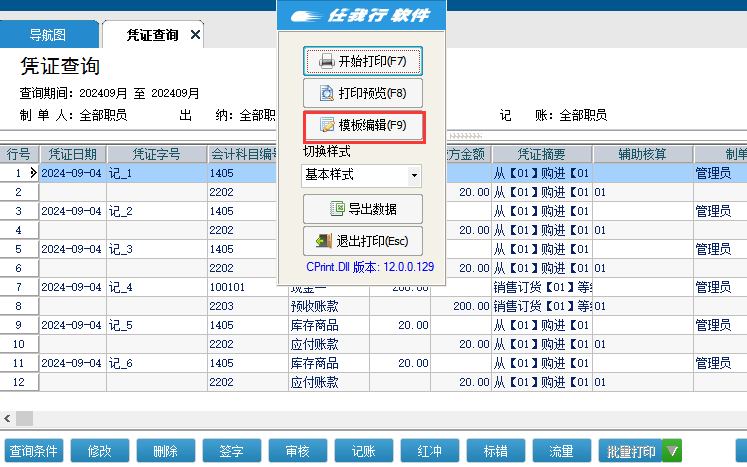Viewport: 747px width, 467px height.
Task: Click the 导出数据 export data button
Action: coord(362,209)
